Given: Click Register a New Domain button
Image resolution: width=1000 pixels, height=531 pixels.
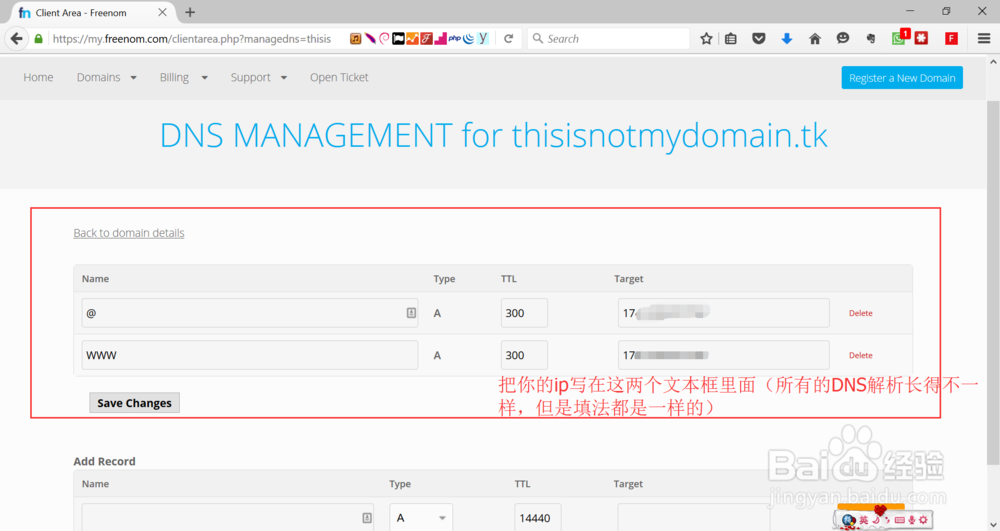Looking at the screenshot, I should [x=902, y=78].
